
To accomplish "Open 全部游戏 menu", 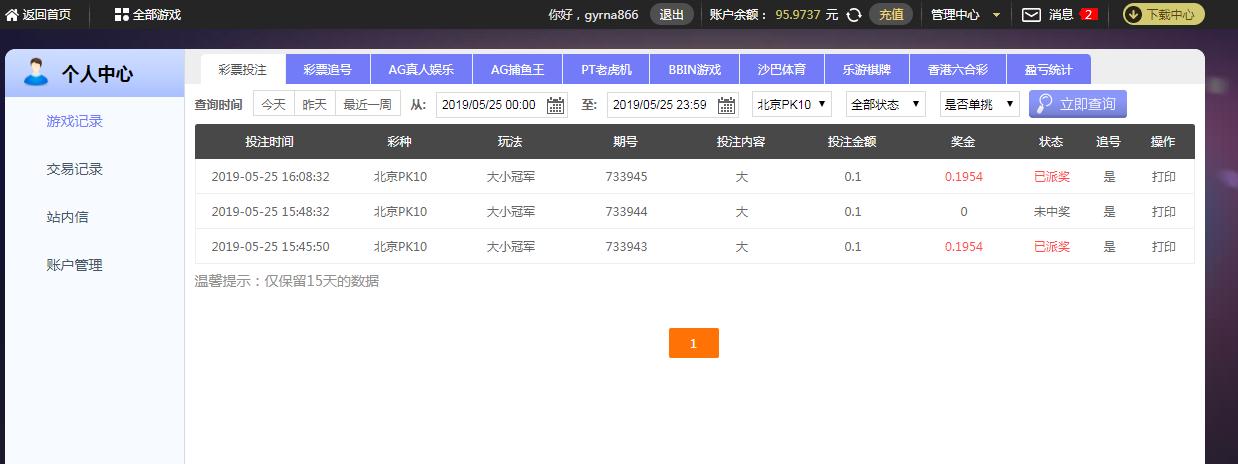I will [157, 15].
